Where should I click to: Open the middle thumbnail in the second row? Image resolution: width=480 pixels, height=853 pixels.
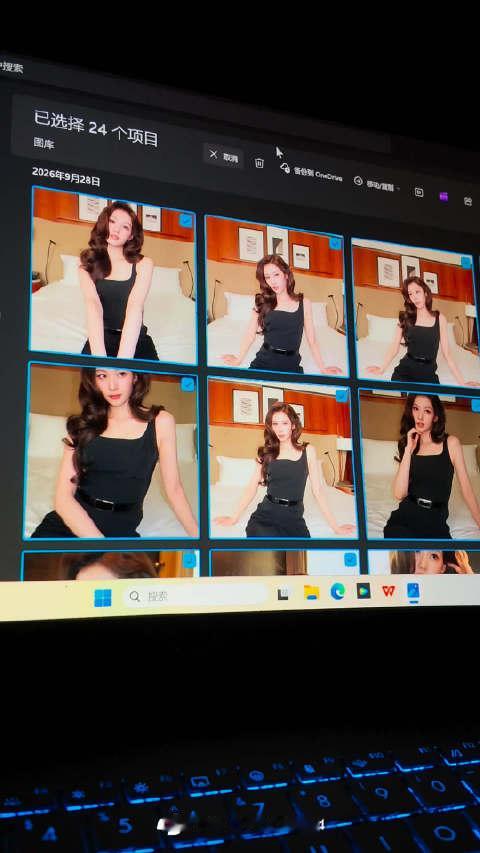tap(282, 458)
